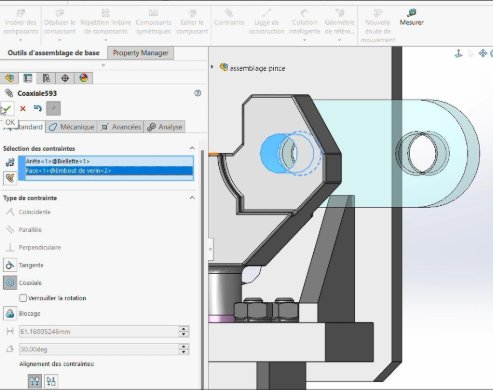Open Cotation intelligente dropdown arrow
Image resolution: width=493 pixels, height=390 pixels.
(x=304, y=40)
